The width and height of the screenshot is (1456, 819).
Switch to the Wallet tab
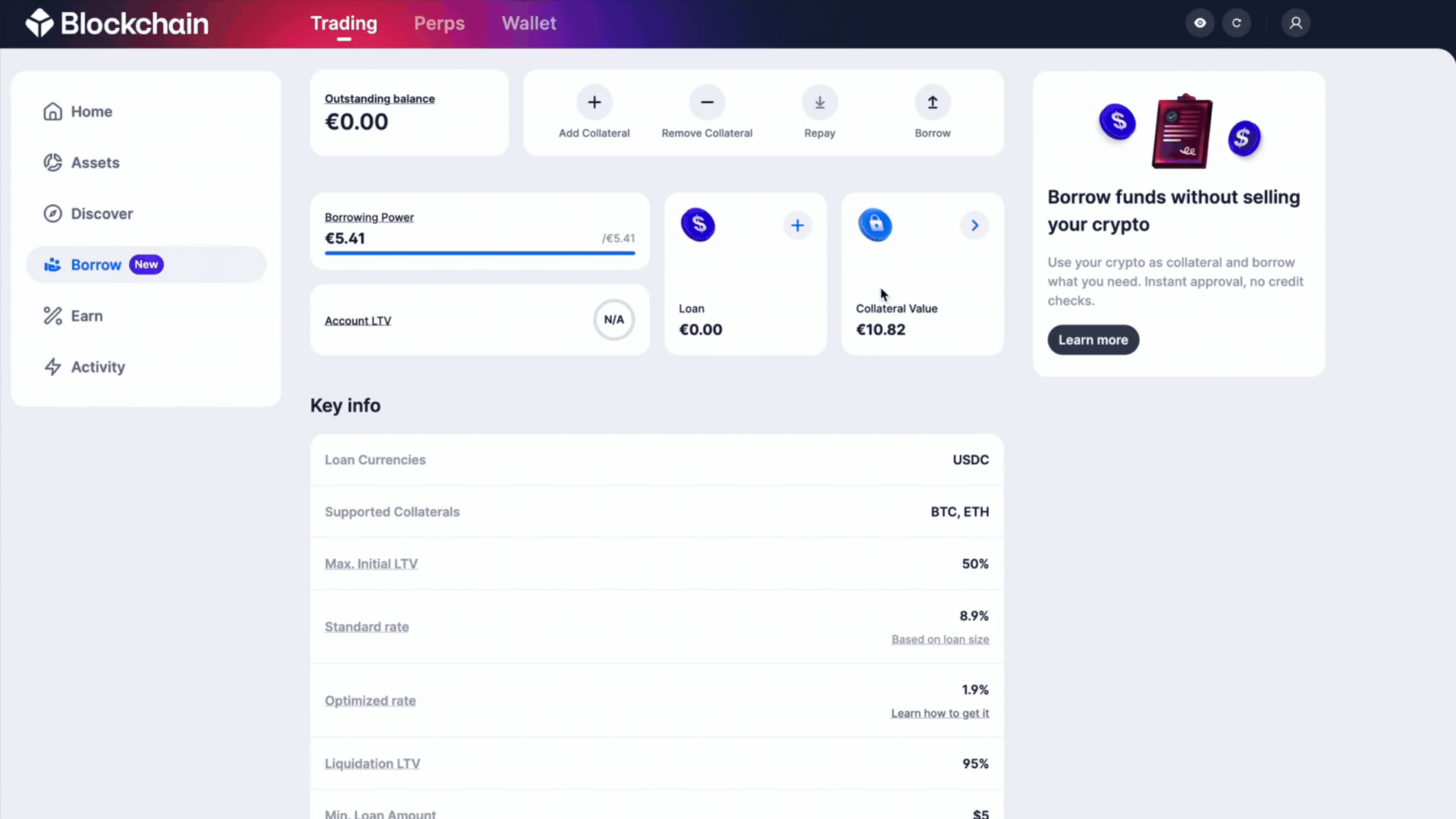click(529, 24)
